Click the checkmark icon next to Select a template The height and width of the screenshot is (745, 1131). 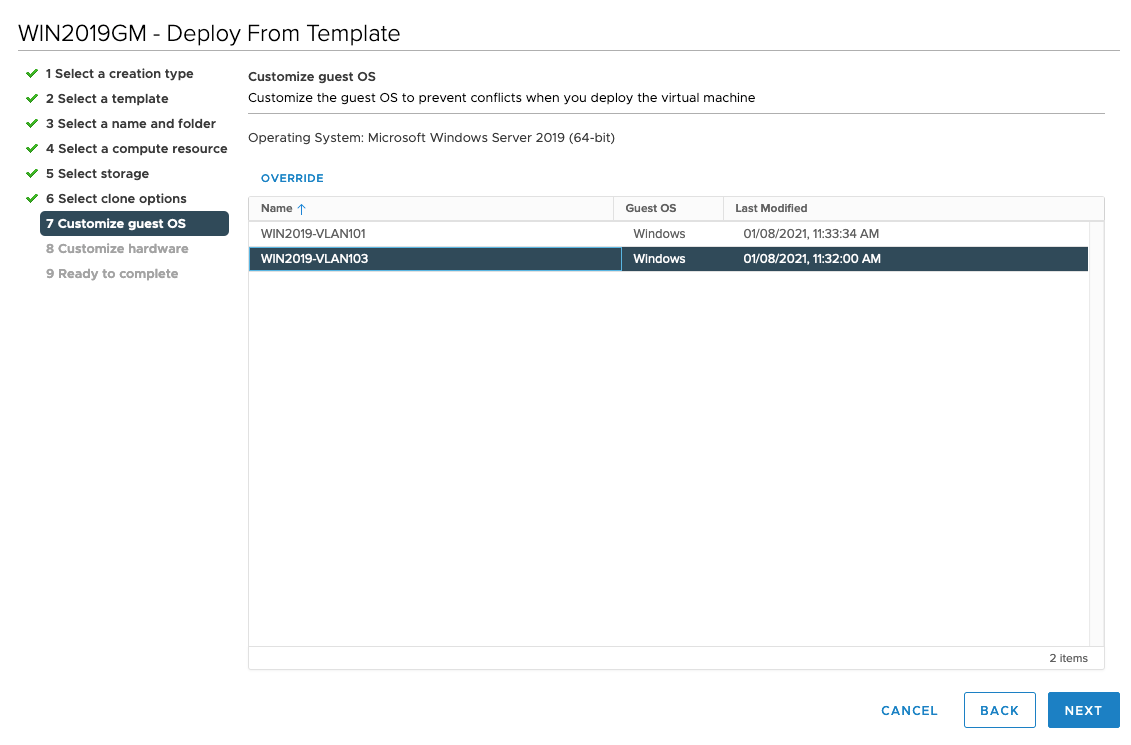pyautogui.click(x=32, y=99)
